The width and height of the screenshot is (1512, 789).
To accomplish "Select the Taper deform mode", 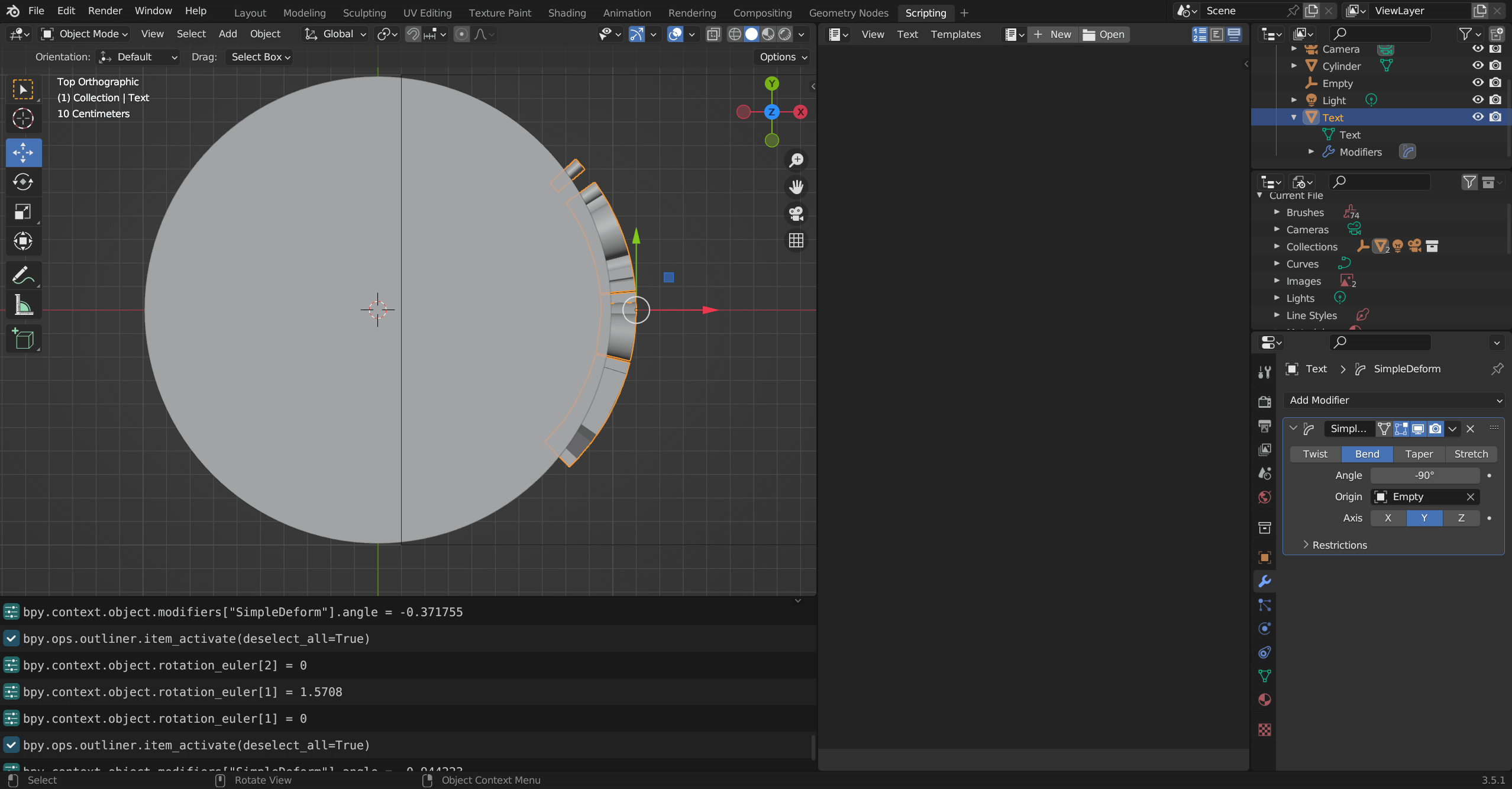I will (1419, 454).
